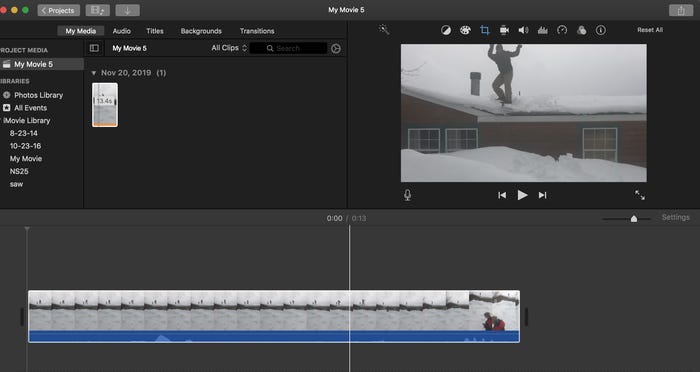Open the 10-23-16 event

pos(25,146)
